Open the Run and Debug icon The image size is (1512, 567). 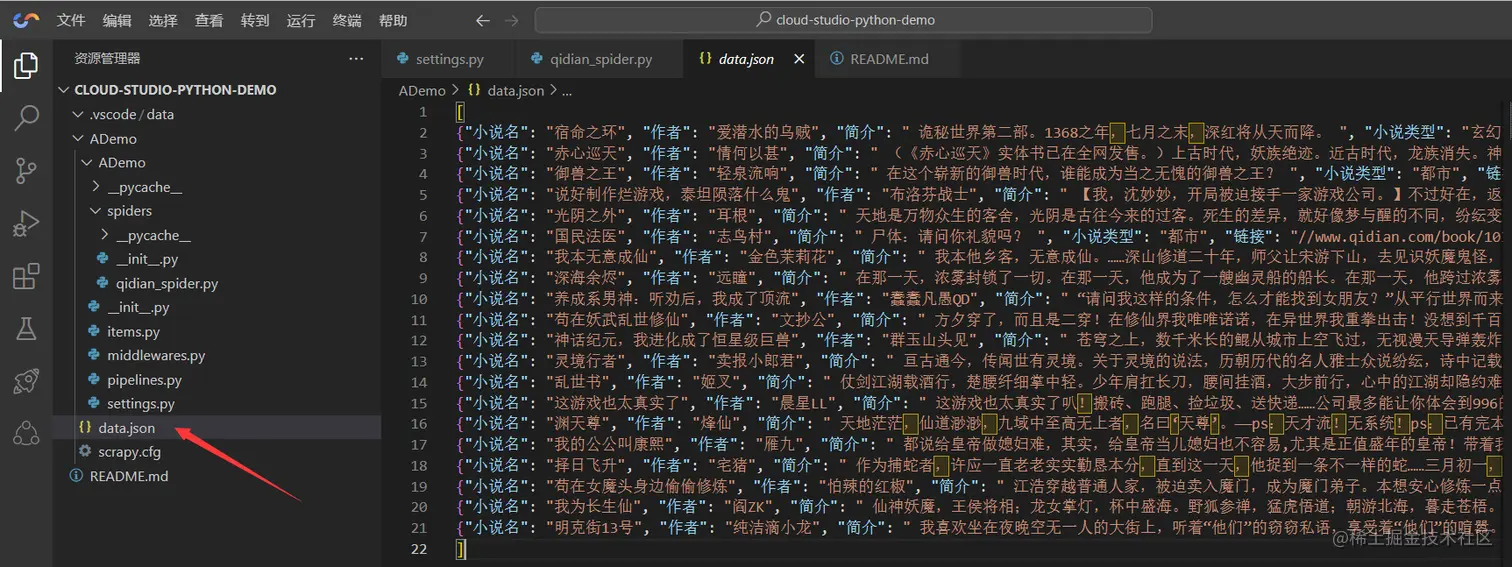(x=26, y=223)
